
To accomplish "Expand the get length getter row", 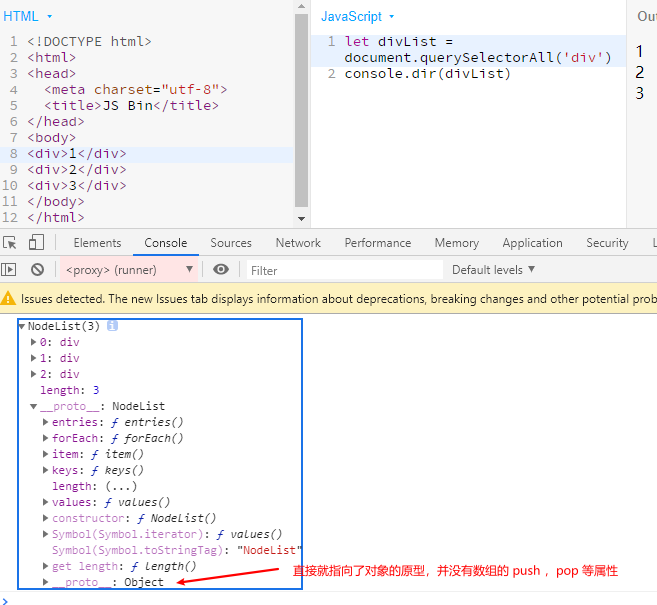I will click(x=46, y=566).
